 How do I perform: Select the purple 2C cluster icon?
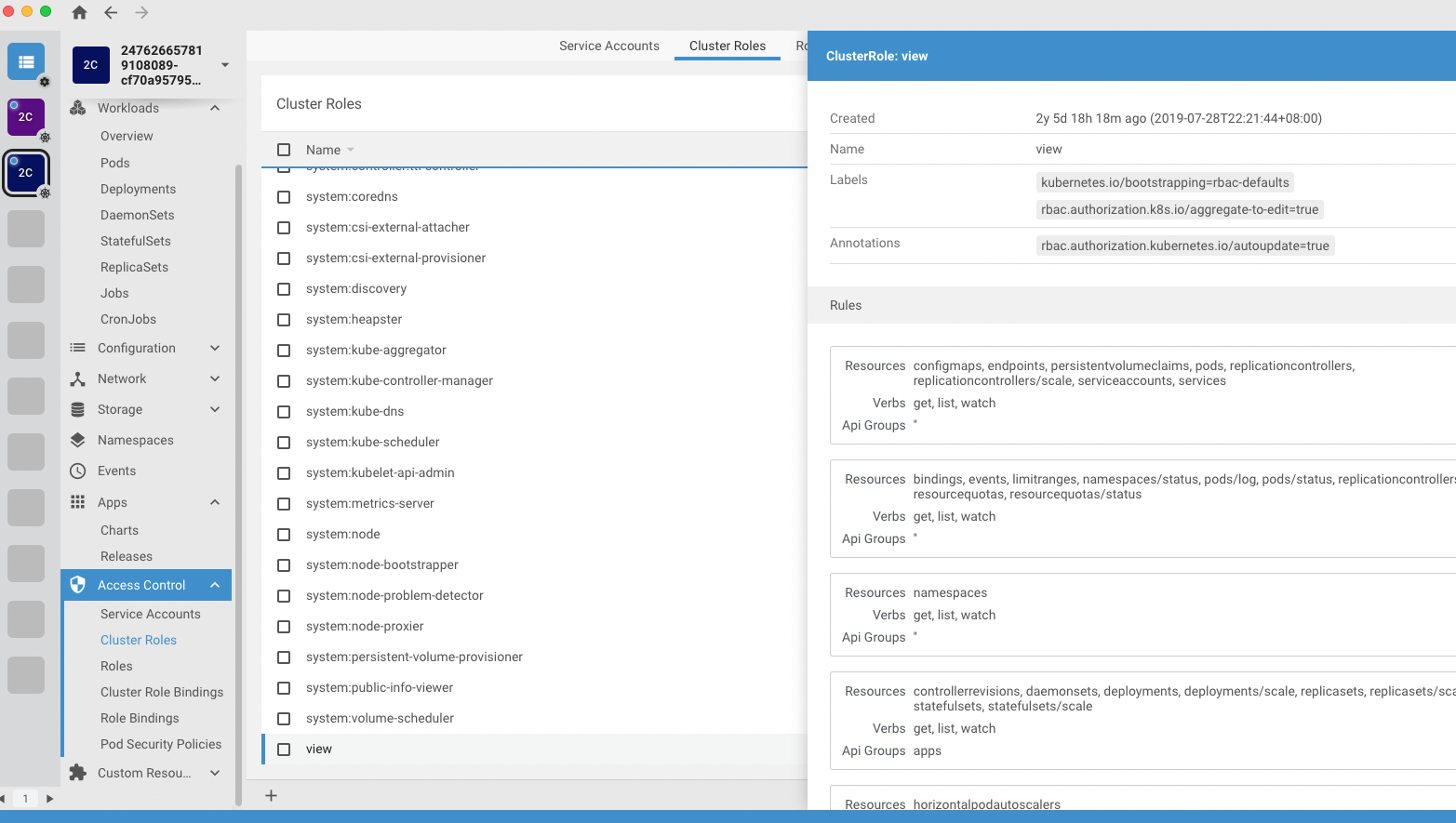click(26, 117)
